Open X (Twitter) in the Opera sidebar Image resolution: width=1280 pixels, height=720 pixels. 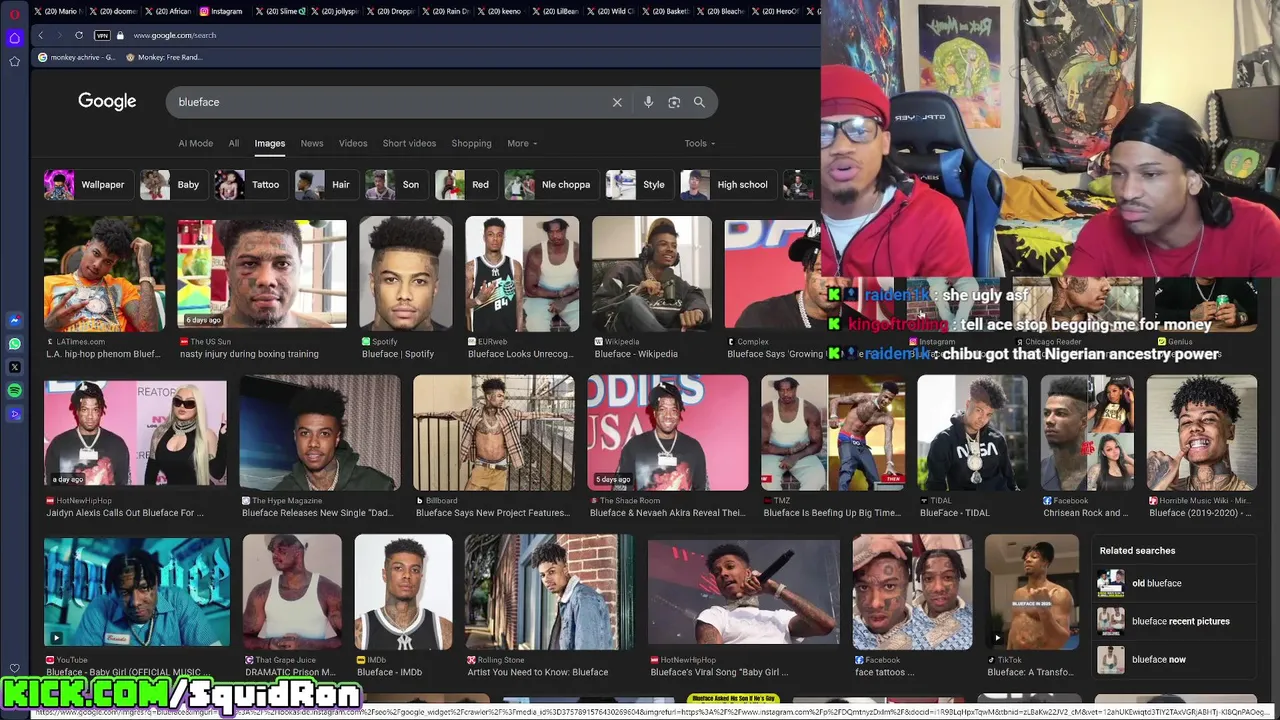[x=14, y=367]
